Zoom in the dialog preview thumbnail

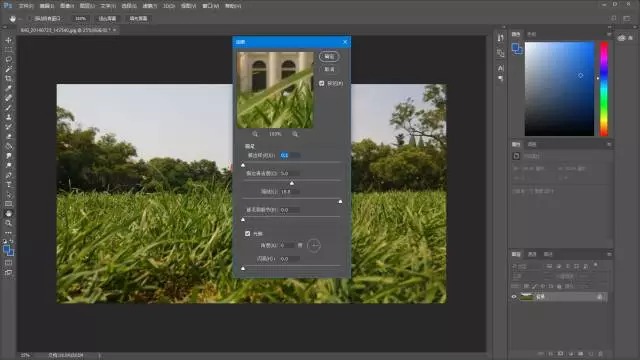[295, 134]
